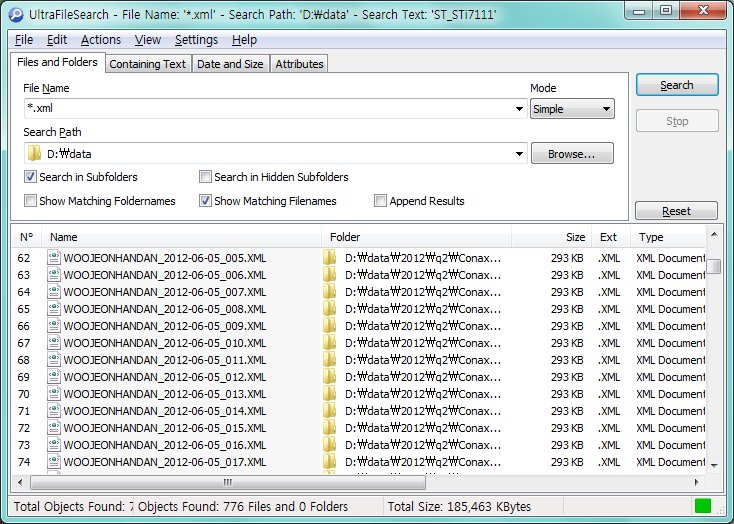Click folder icon in row 68

[x=330, y=360]
